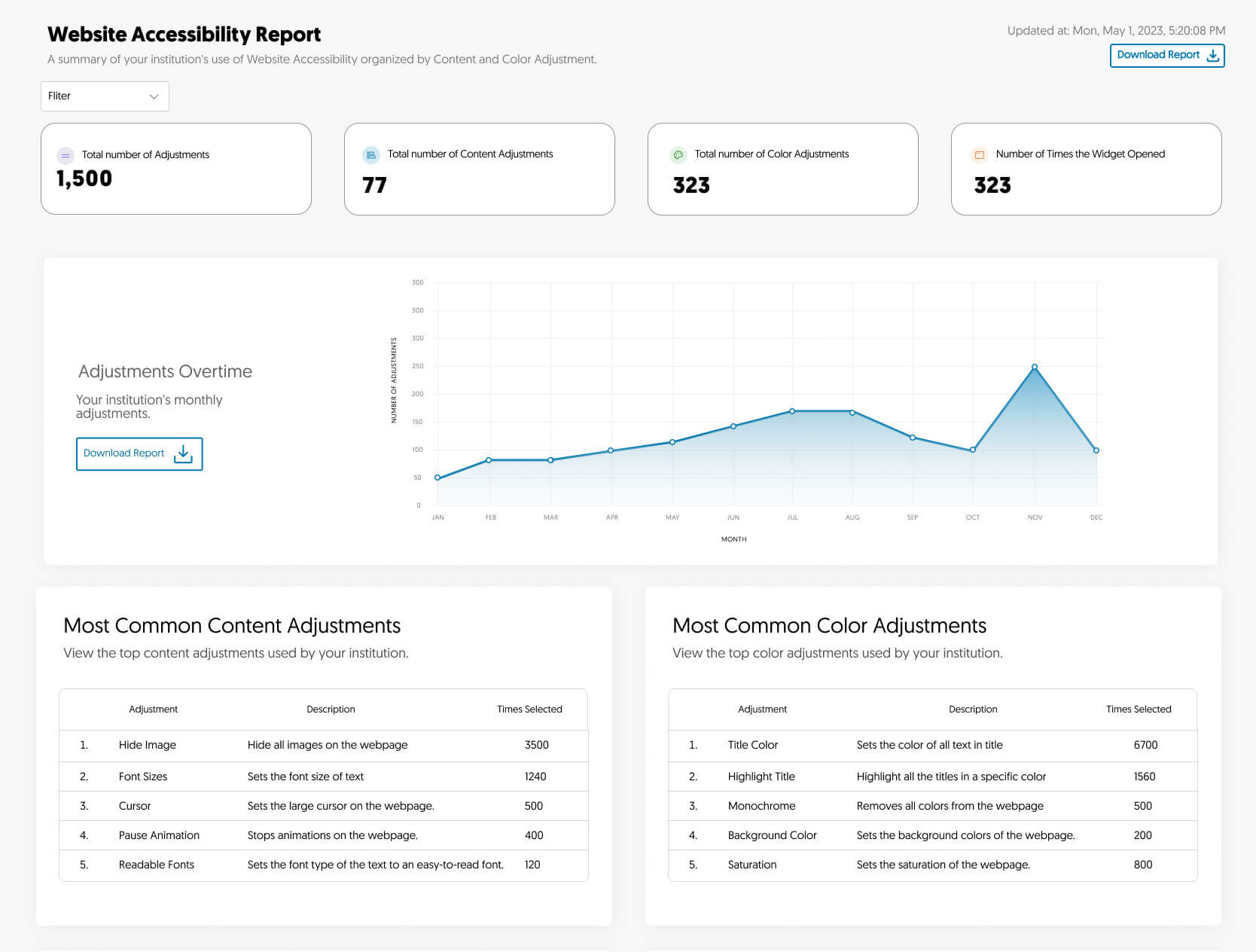
Task: Click the Widget Opened orange card icon
Action: point(980,154)
